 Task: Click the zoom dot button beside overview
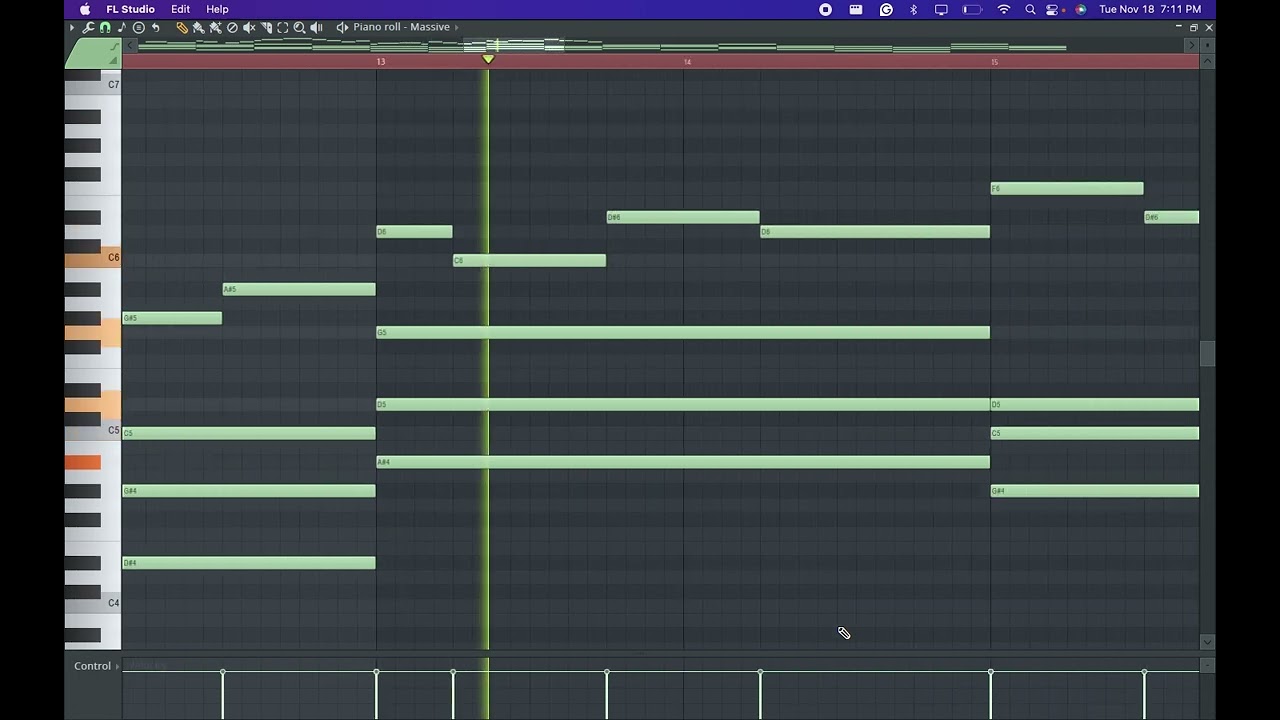coord(1207,45)
